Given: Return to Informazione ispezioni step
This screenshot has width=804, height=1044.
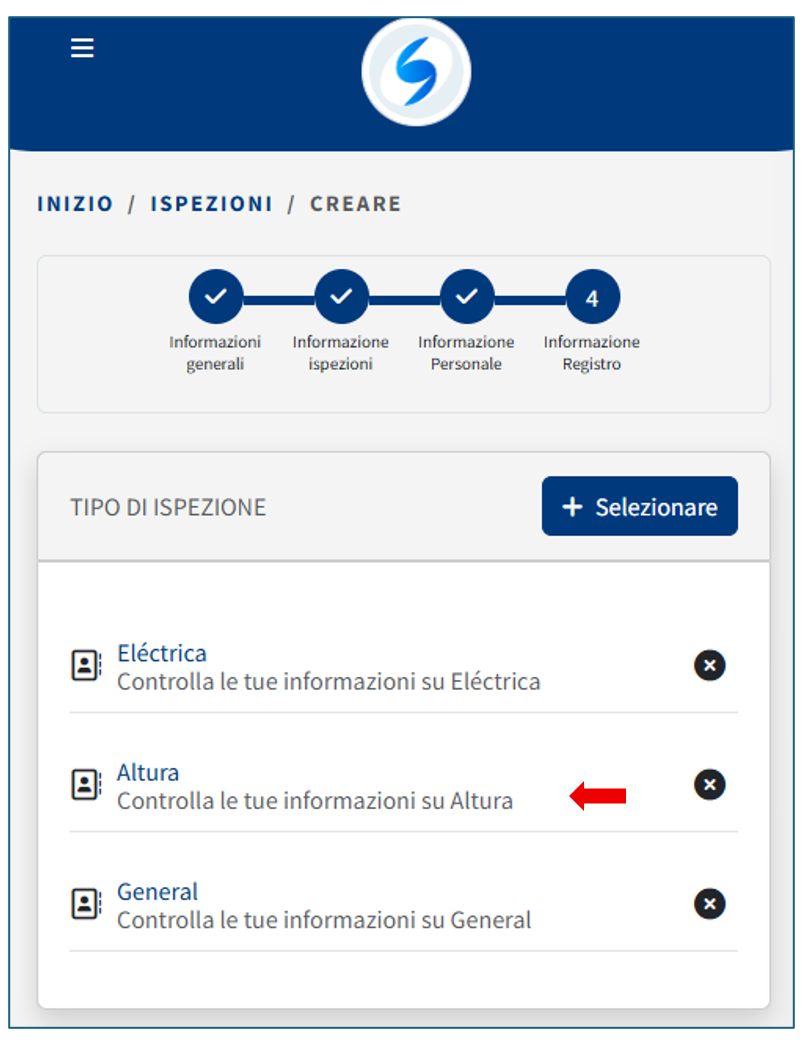Looking at the screenshot, I should click(x=341, y=297).
